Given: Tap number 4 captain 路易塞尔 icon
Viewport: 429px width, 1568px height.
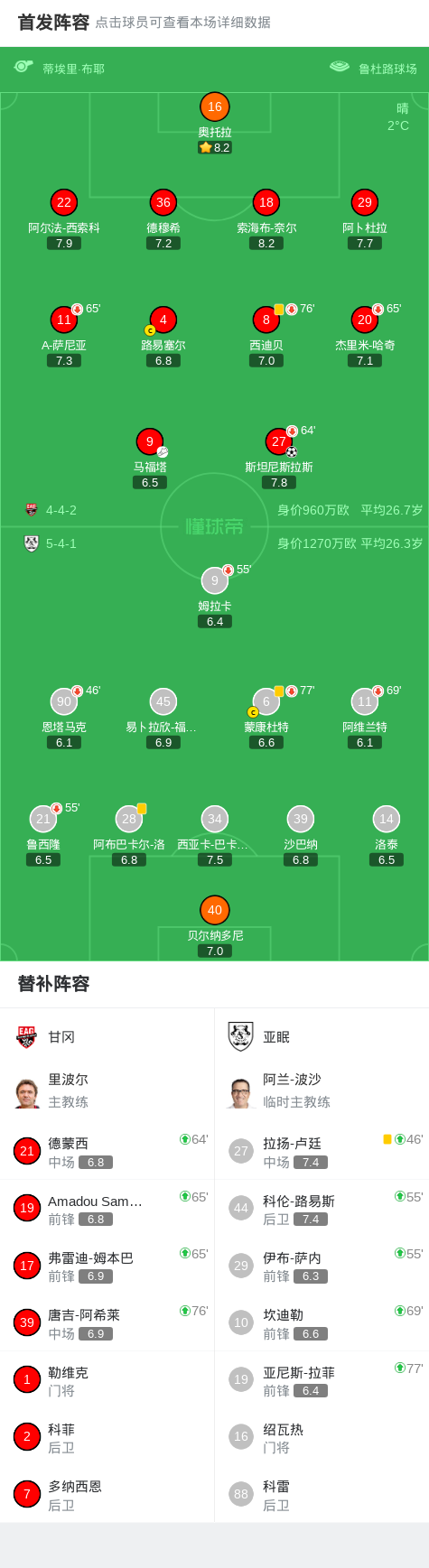Looking at the screenshot, I should [163, 320].
